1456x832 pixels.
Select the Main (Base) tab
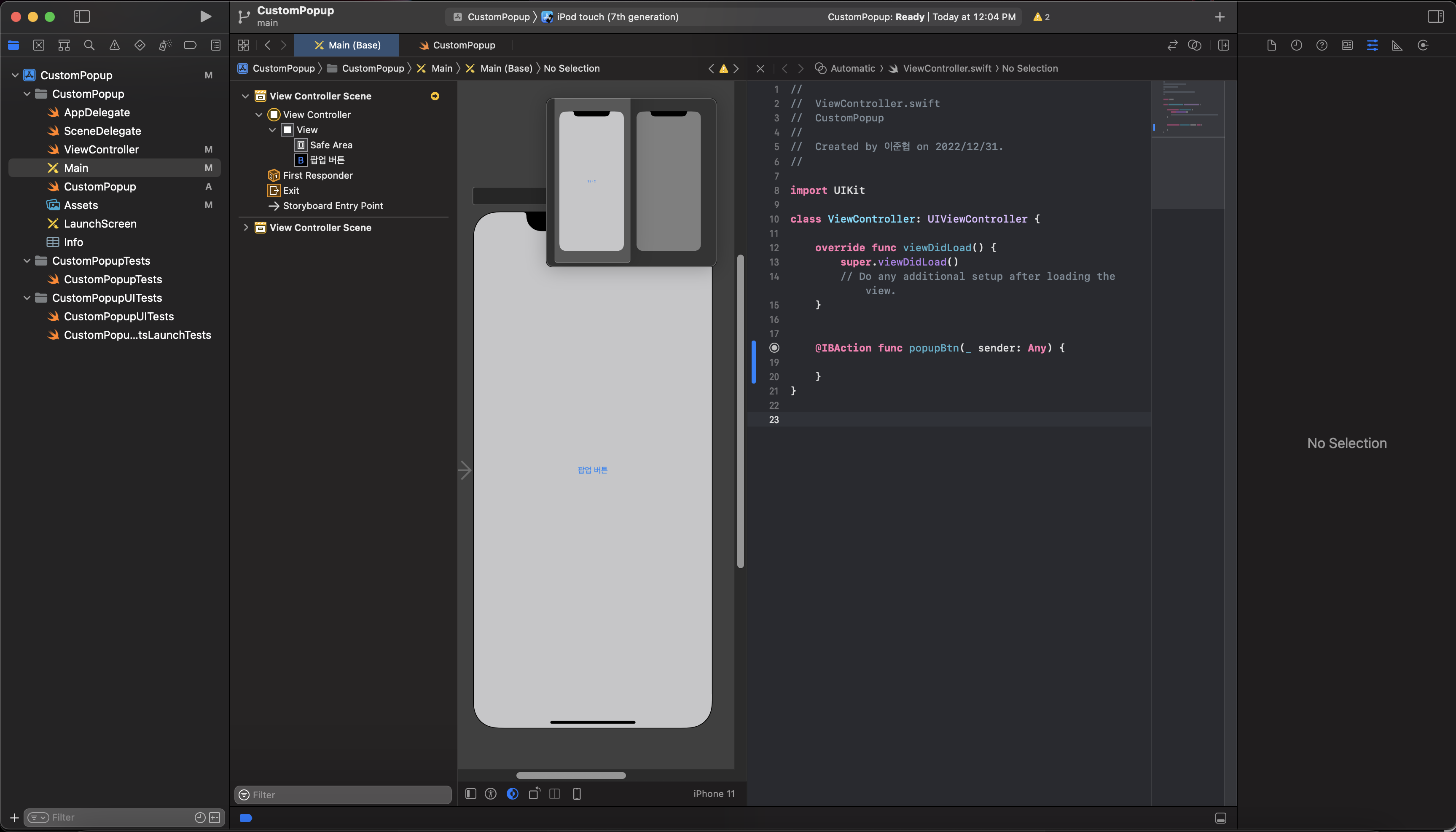[347, 45]
